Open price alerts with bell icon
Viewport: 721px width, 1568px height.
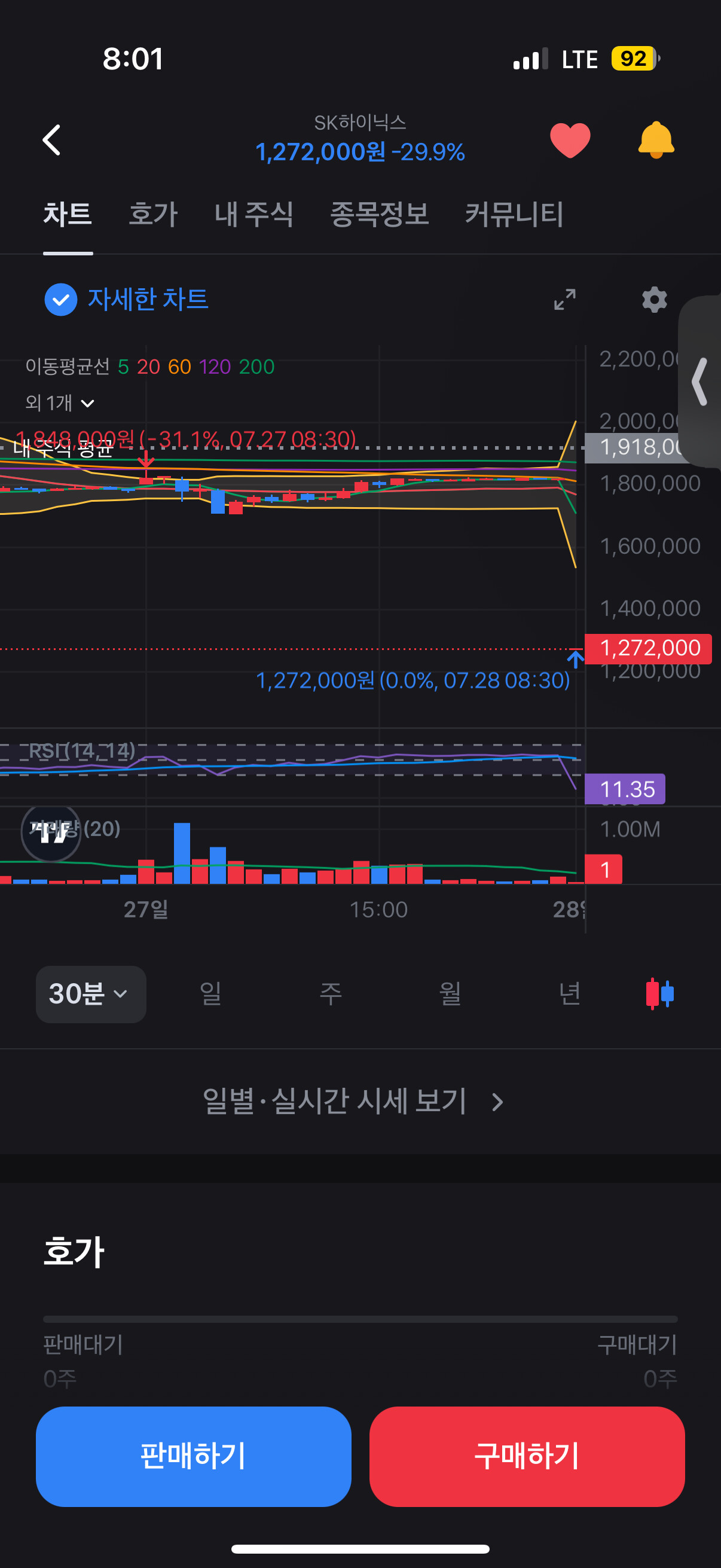point(656,140)
